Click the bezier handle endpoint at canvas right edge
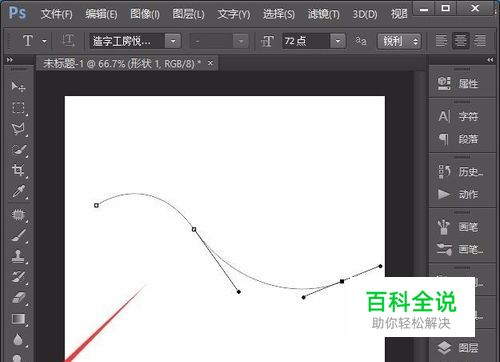The height and width of the screenshot is (362, 500). (x=380, y=266)
